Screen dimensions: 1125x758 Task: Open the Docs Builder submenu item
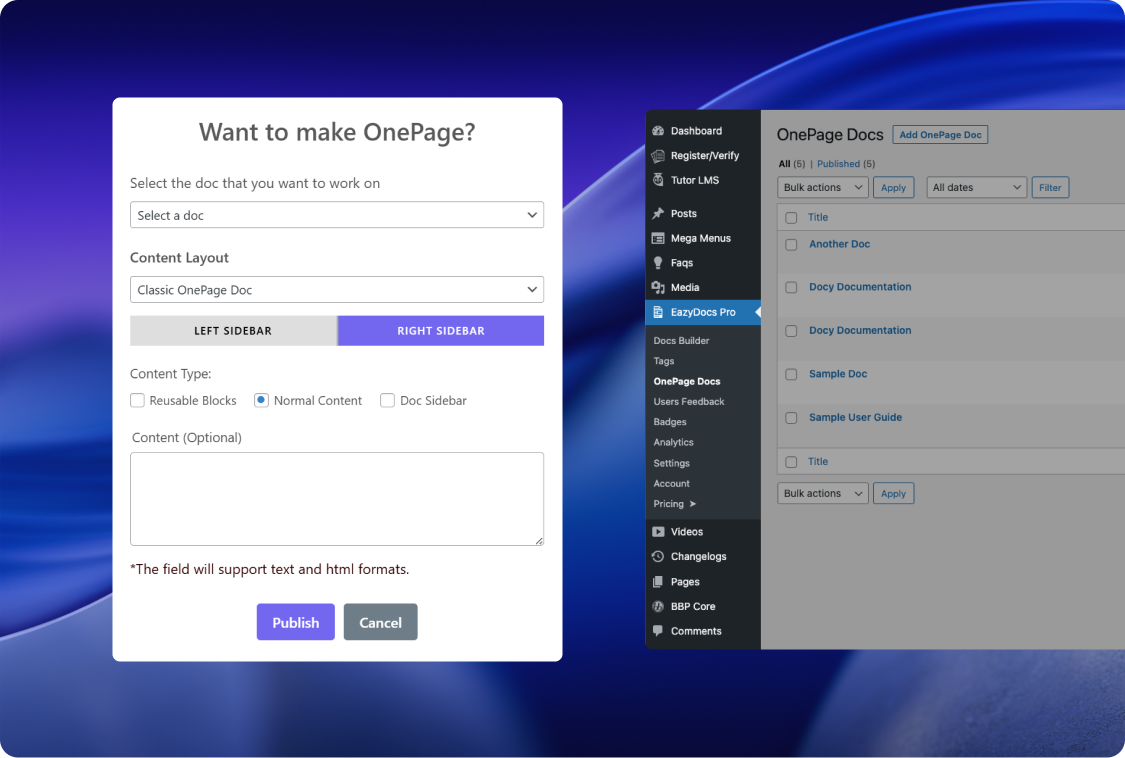tap(681, 341)
